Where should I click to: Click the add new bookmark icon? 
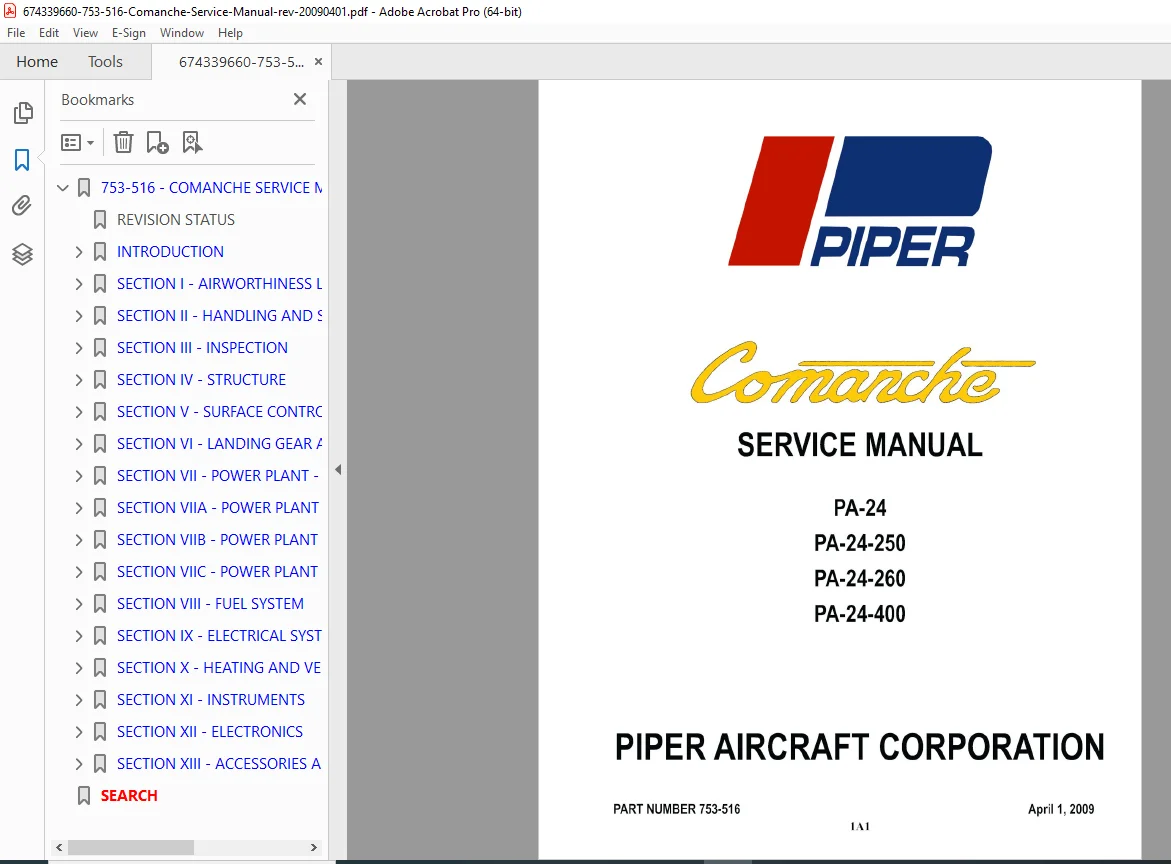point(158,142)
